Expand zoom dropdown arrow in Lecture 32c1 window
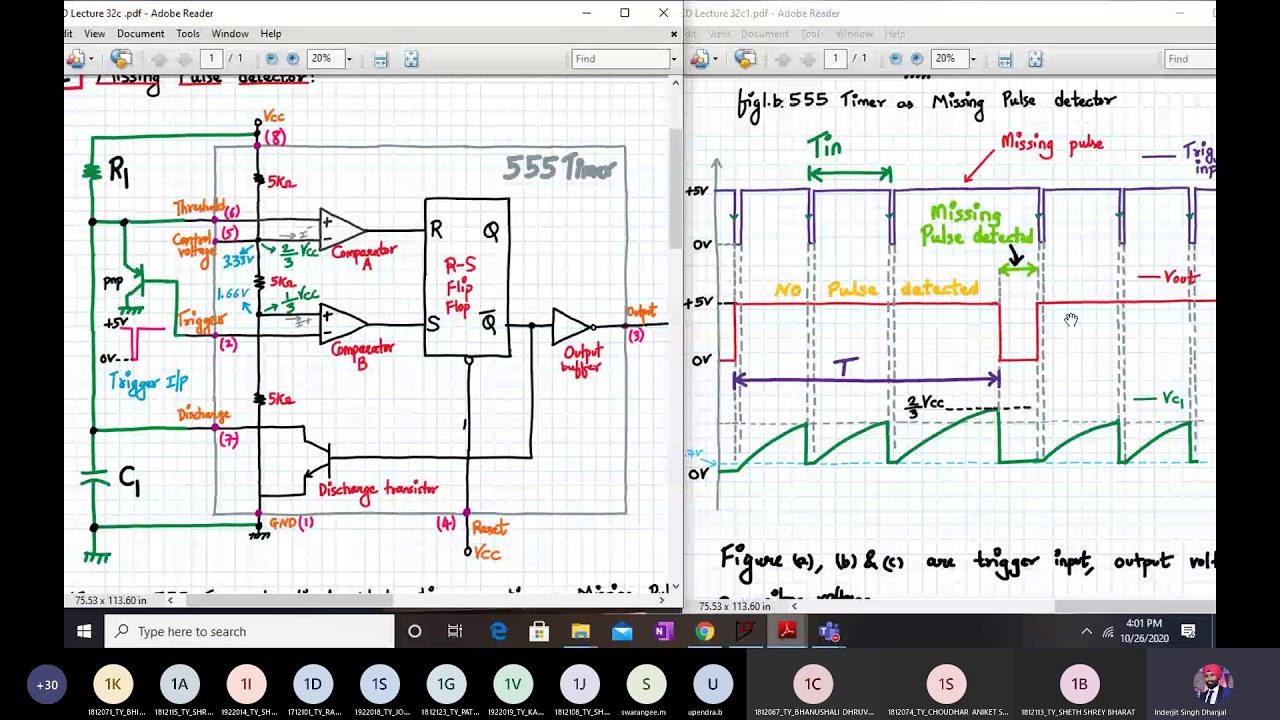1280x720 pixels. pos(972,59)
